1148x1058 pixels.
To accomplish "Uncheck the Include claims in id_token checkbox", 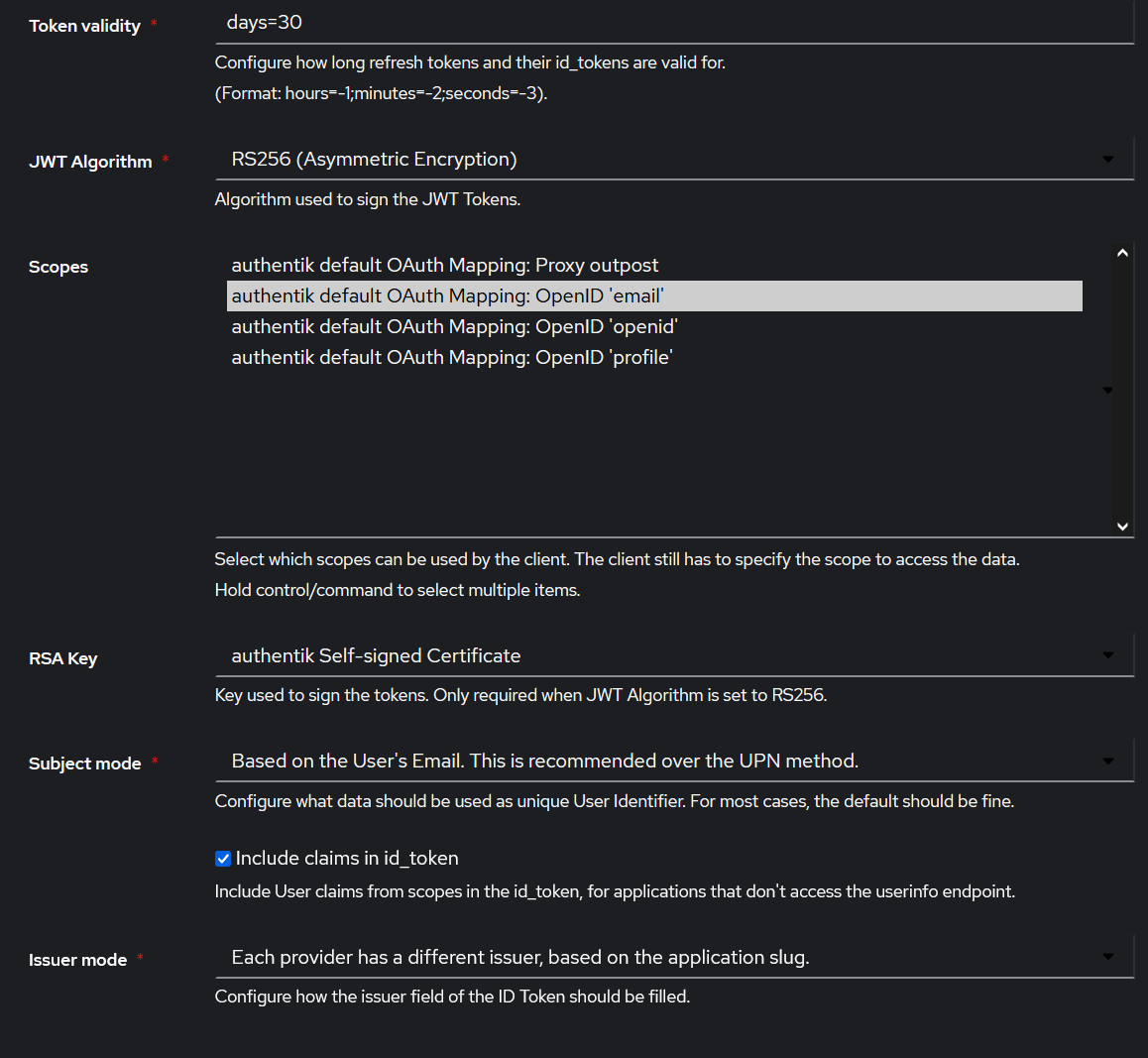I will [x=222, y=858].
